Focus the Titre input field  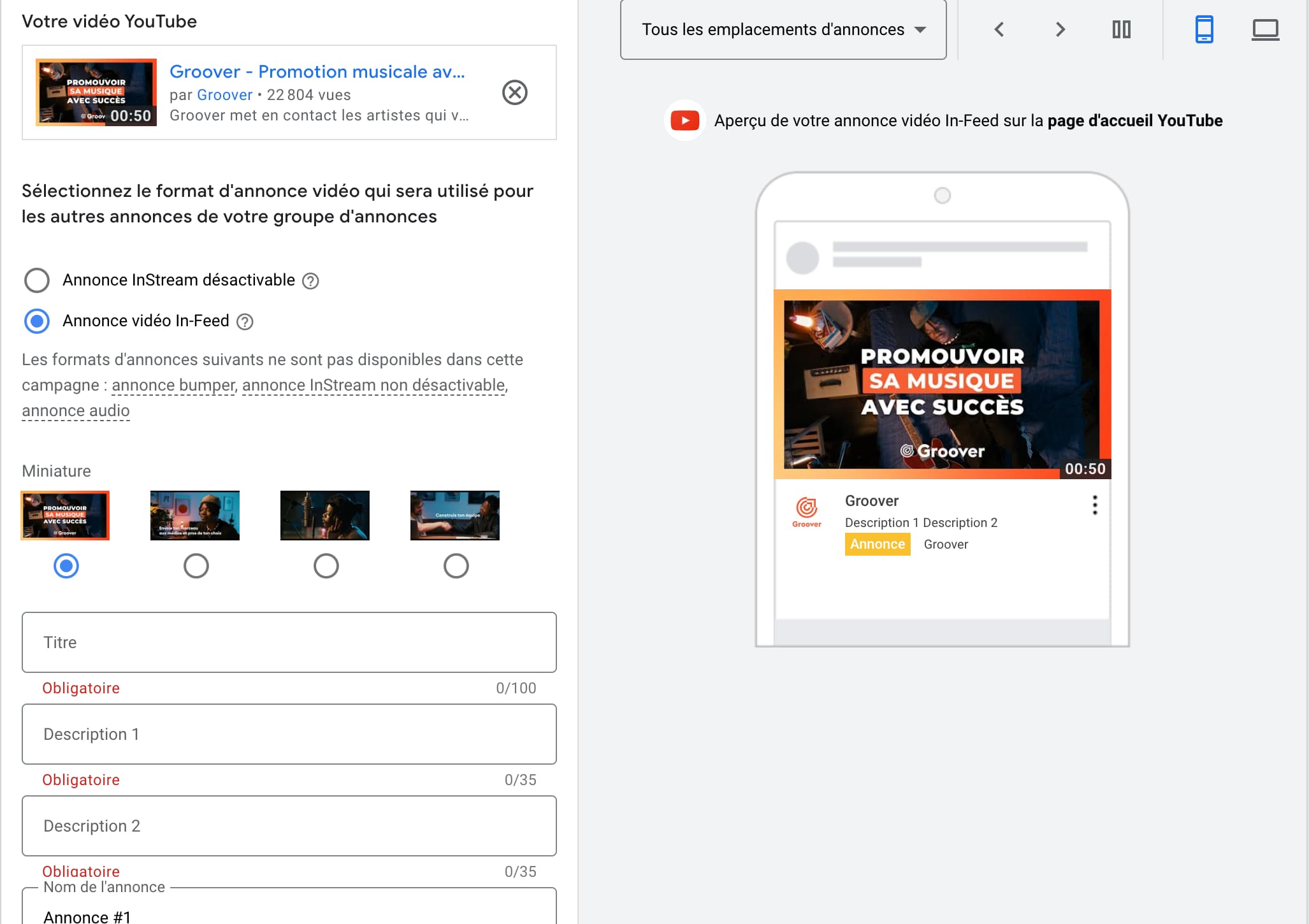(x=289, y=642)
